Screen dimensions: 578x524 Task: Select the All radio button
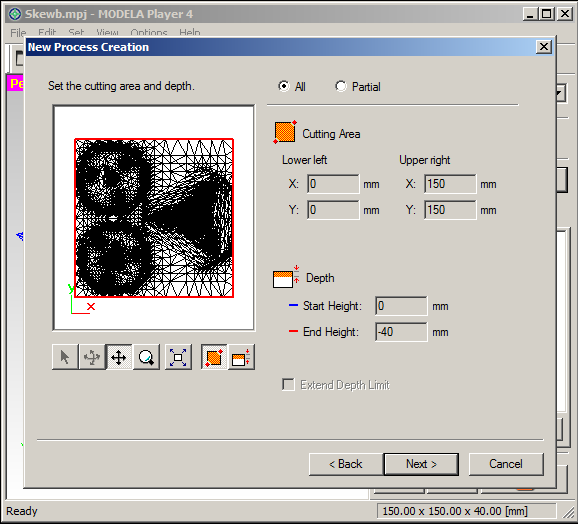tap(284, 86)
